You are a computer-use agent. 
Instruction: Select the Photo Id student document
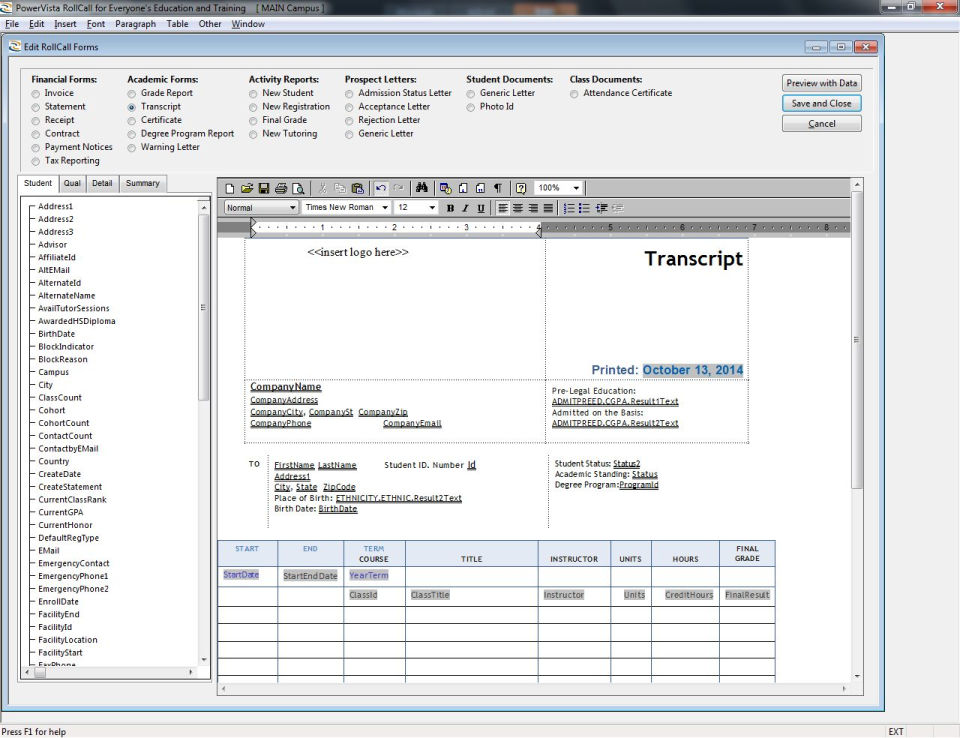coord(470,107)
